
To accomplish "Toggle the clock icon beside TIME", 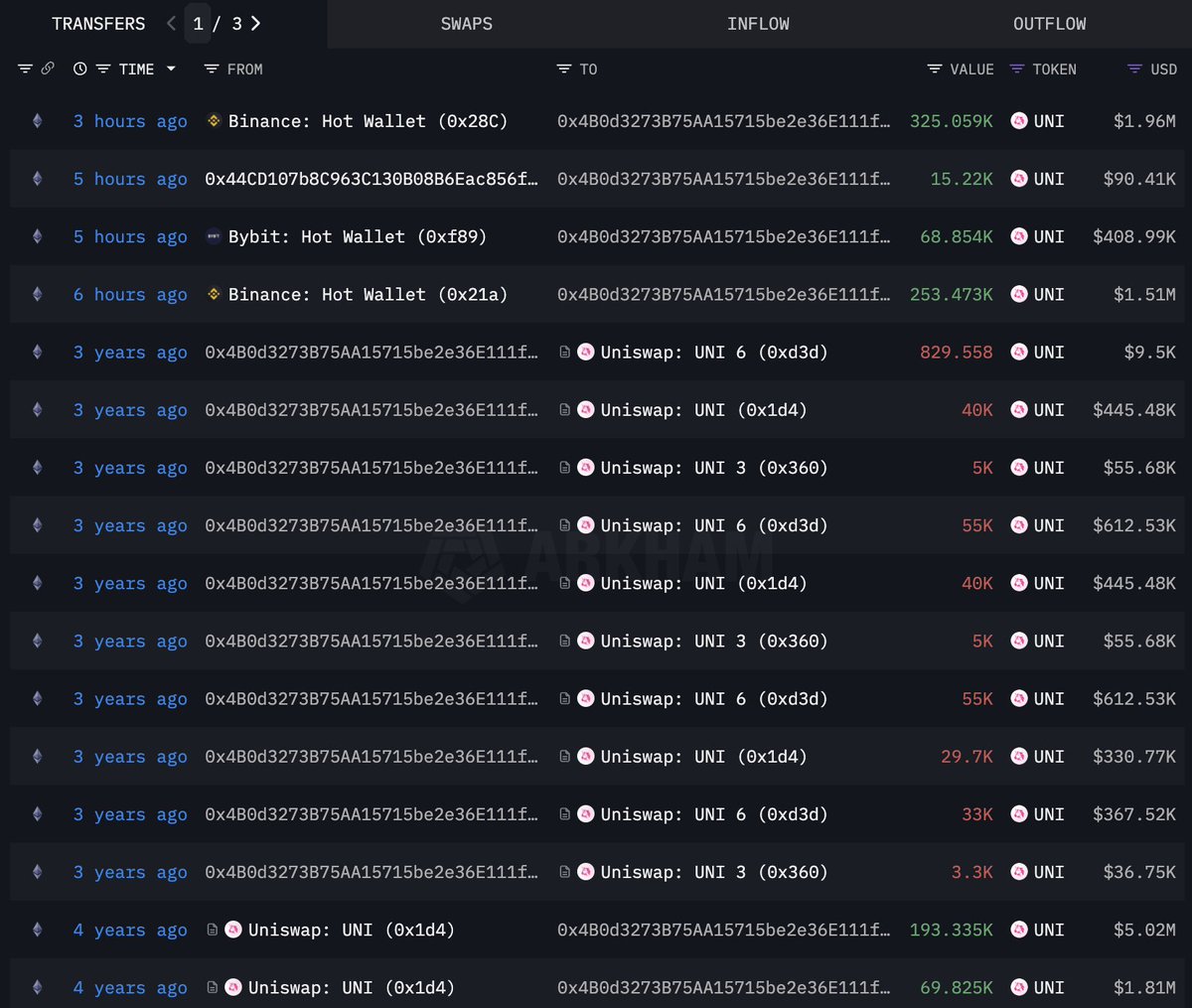I will click(79, 70).
